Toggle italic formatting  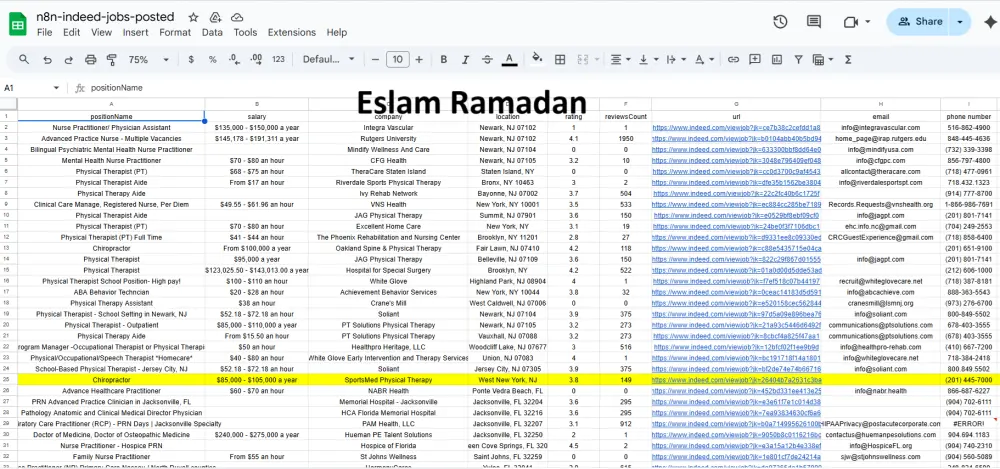(466, 59)
